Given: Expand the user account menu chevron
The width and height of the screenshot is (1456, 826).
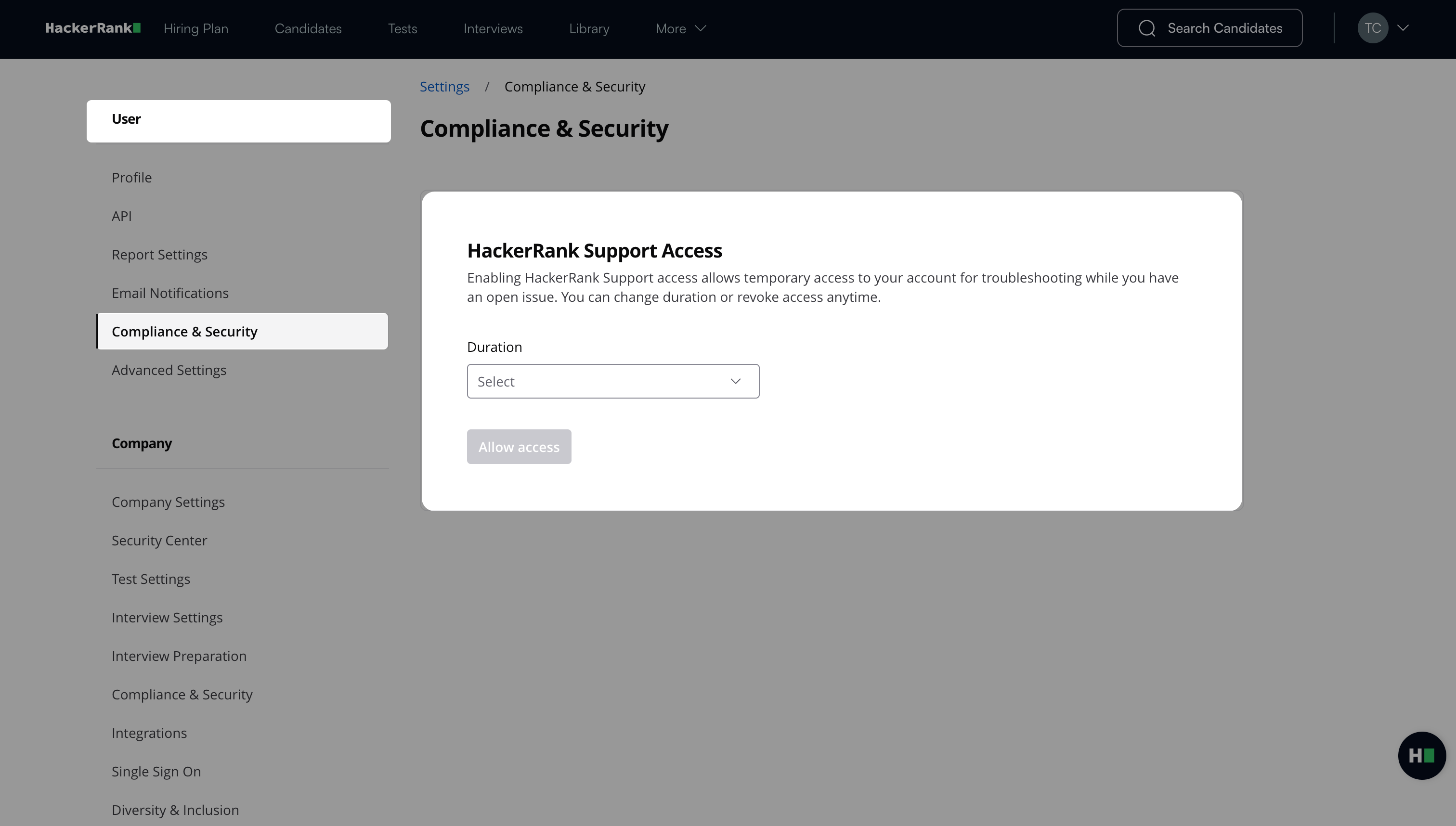Looking at the screenshot, I should tap(1403, 28).
